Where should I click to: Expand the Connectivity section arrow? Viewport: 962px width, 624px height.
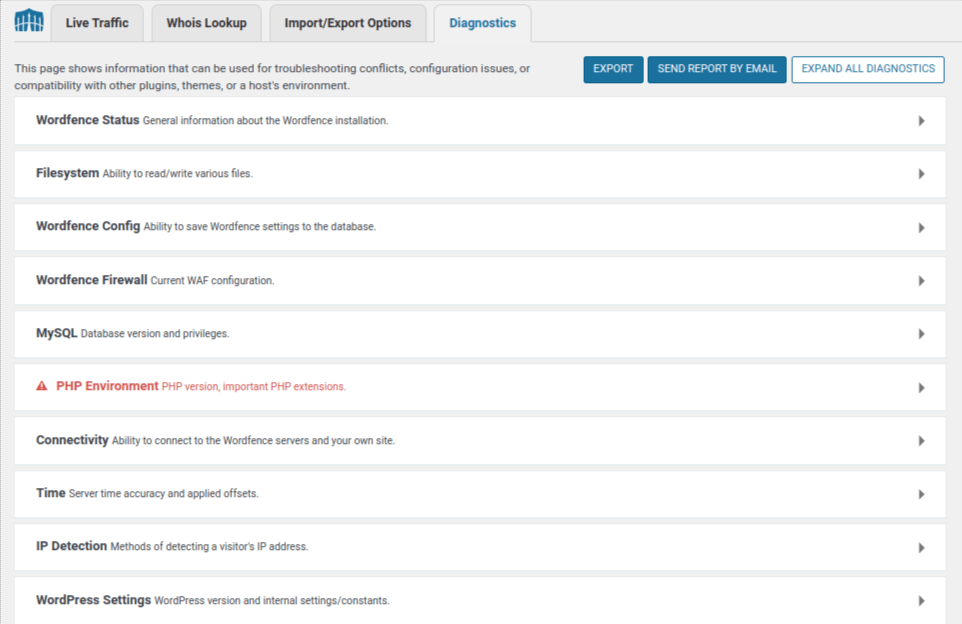pos(921,441)
